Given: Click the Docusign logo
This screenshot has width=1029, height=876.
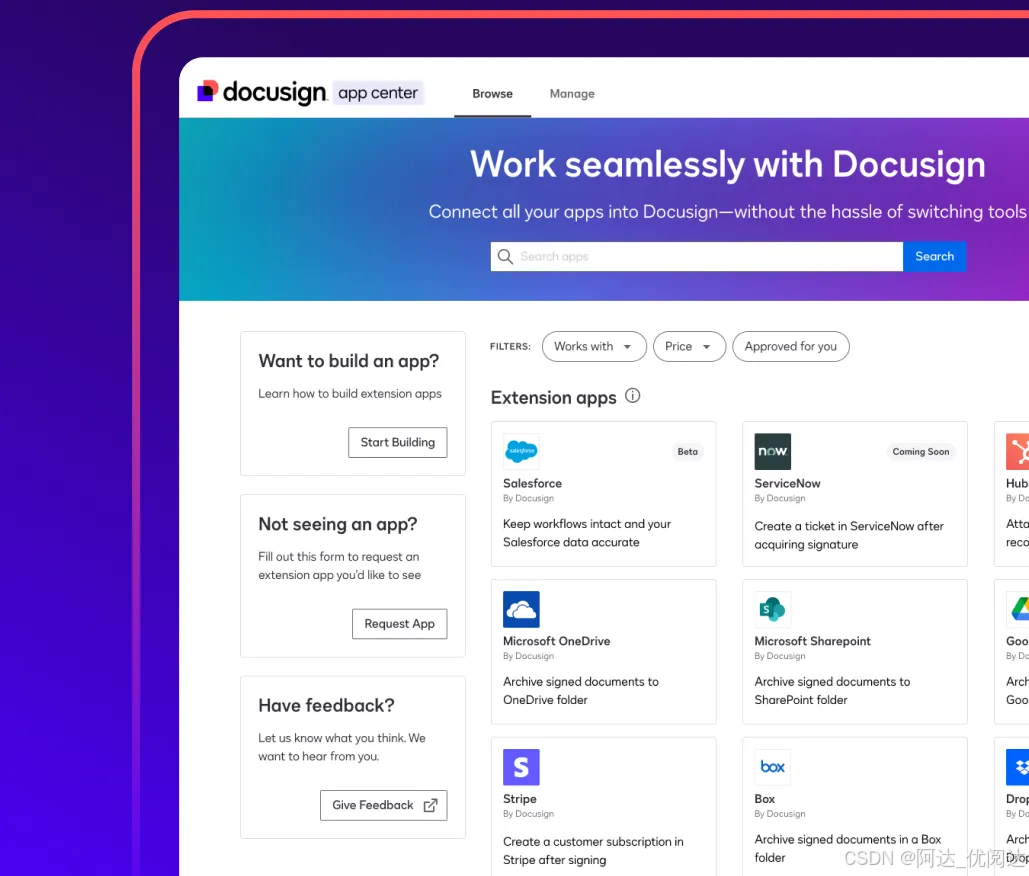Looking at the screenshot, I should [261, 93].
